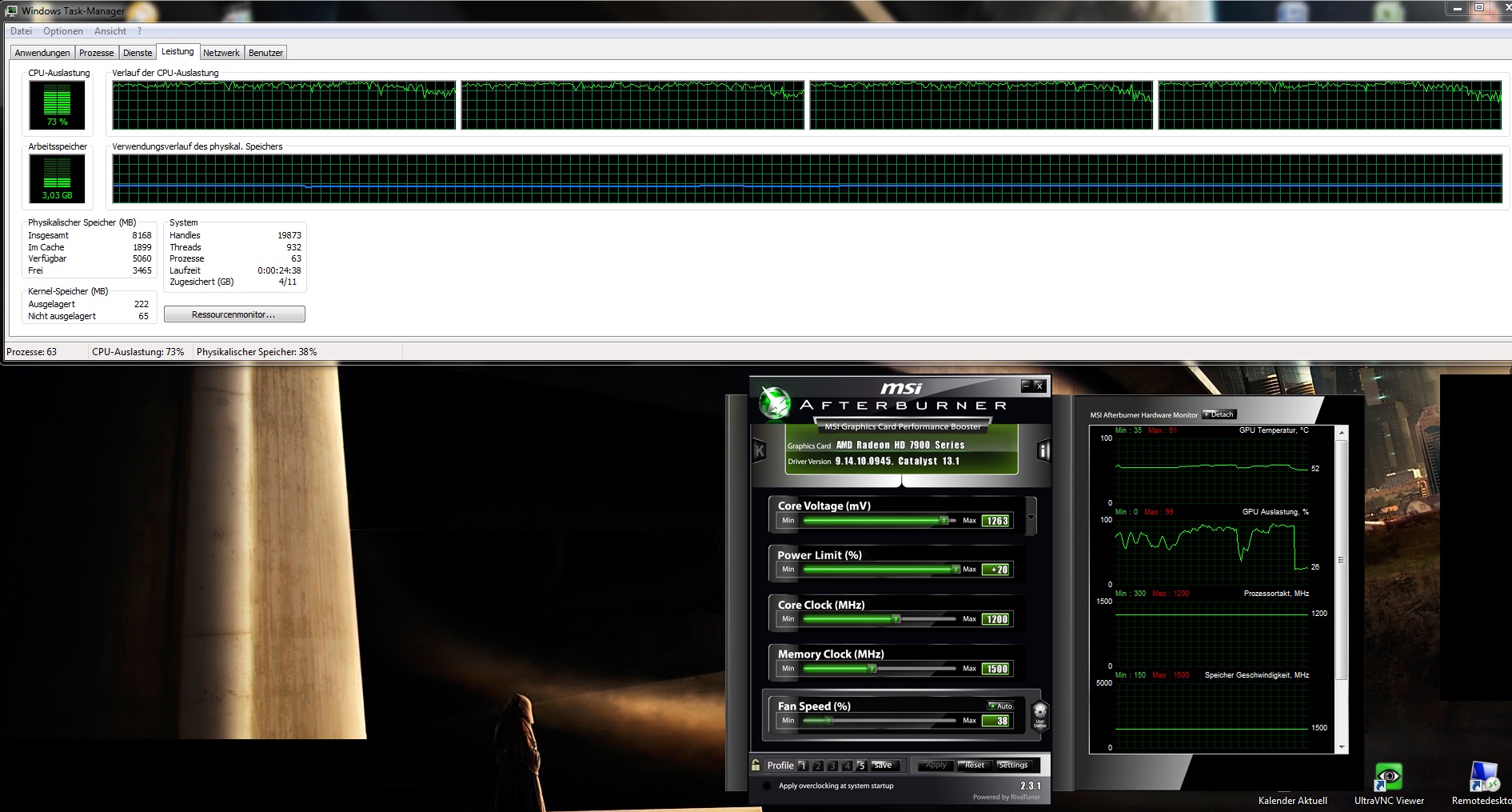Click 'CPU-Auslastung: 73%' in the status bar
The width and height of the screenshot is (1512, 812).
click(x=138, y=352)
